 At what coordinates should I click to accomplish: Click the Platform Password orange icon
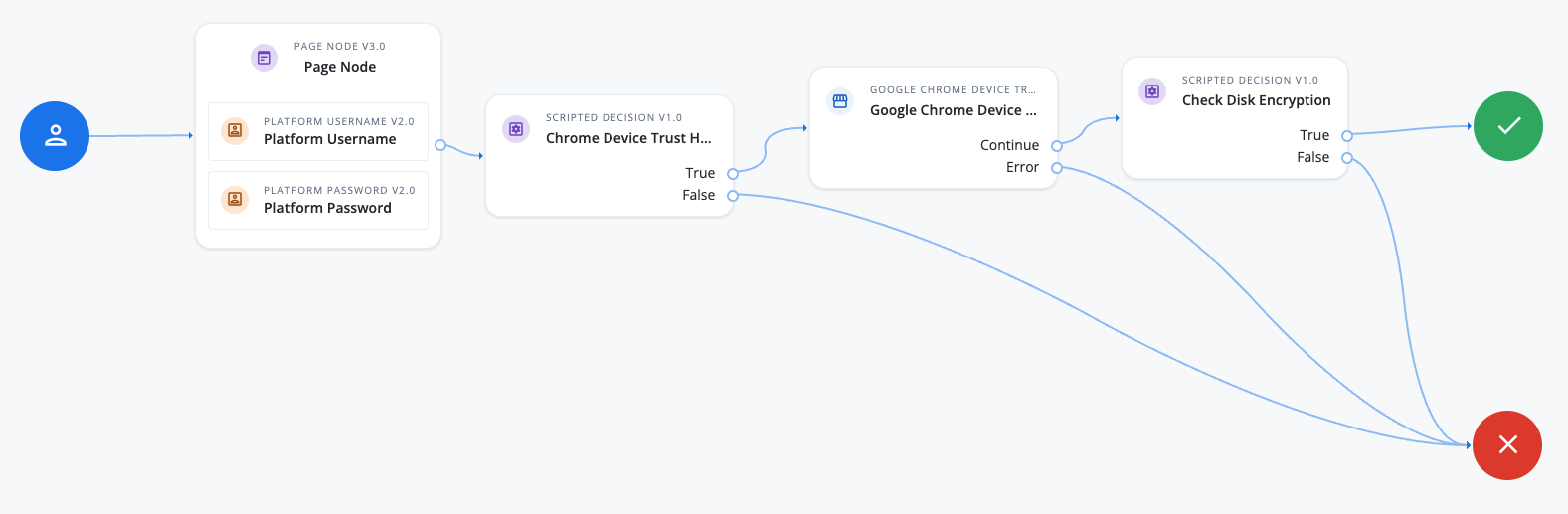[x=235, y=199]
